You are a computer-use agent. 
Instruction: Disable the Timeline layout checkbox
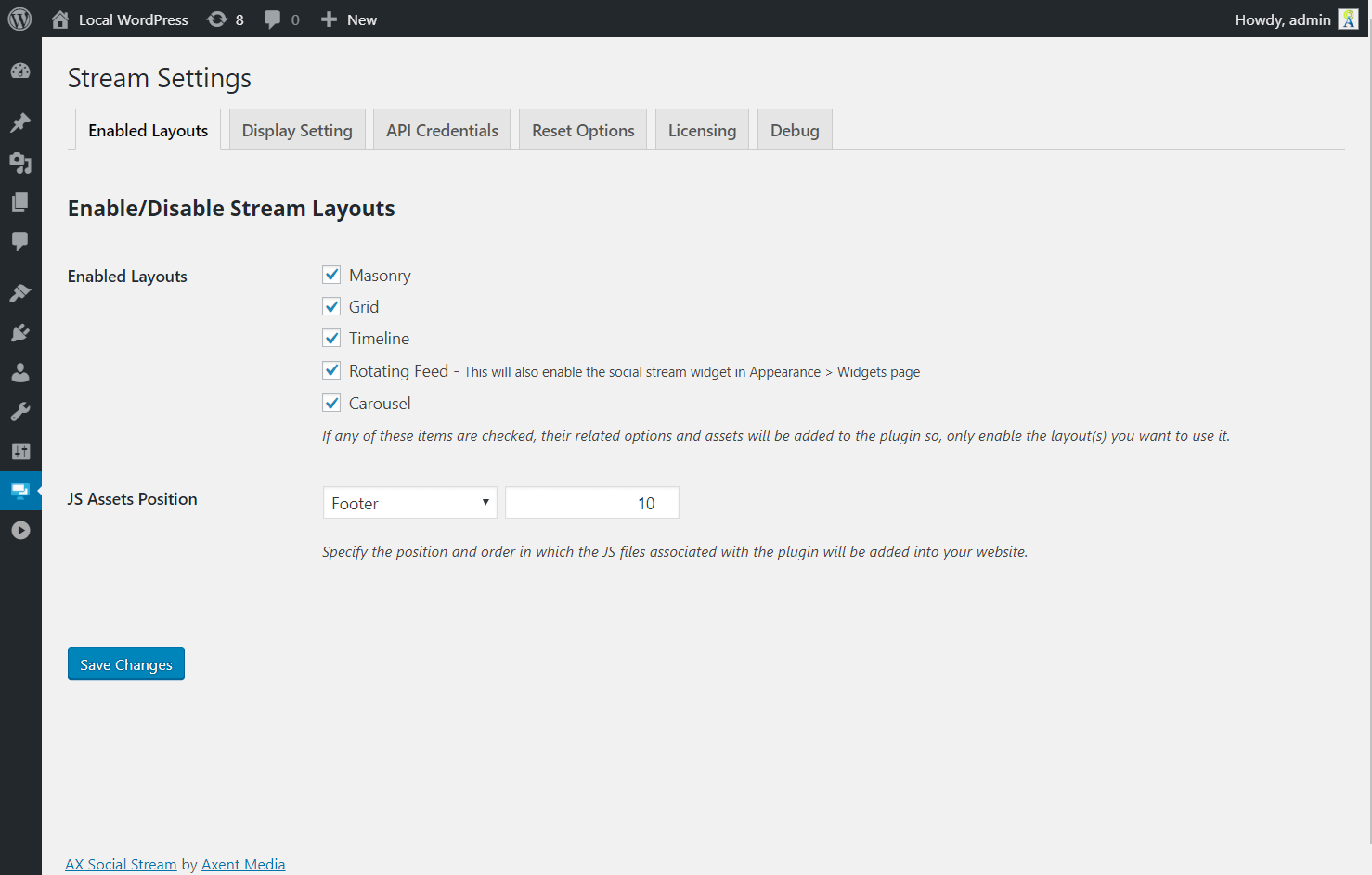[331, 338]
